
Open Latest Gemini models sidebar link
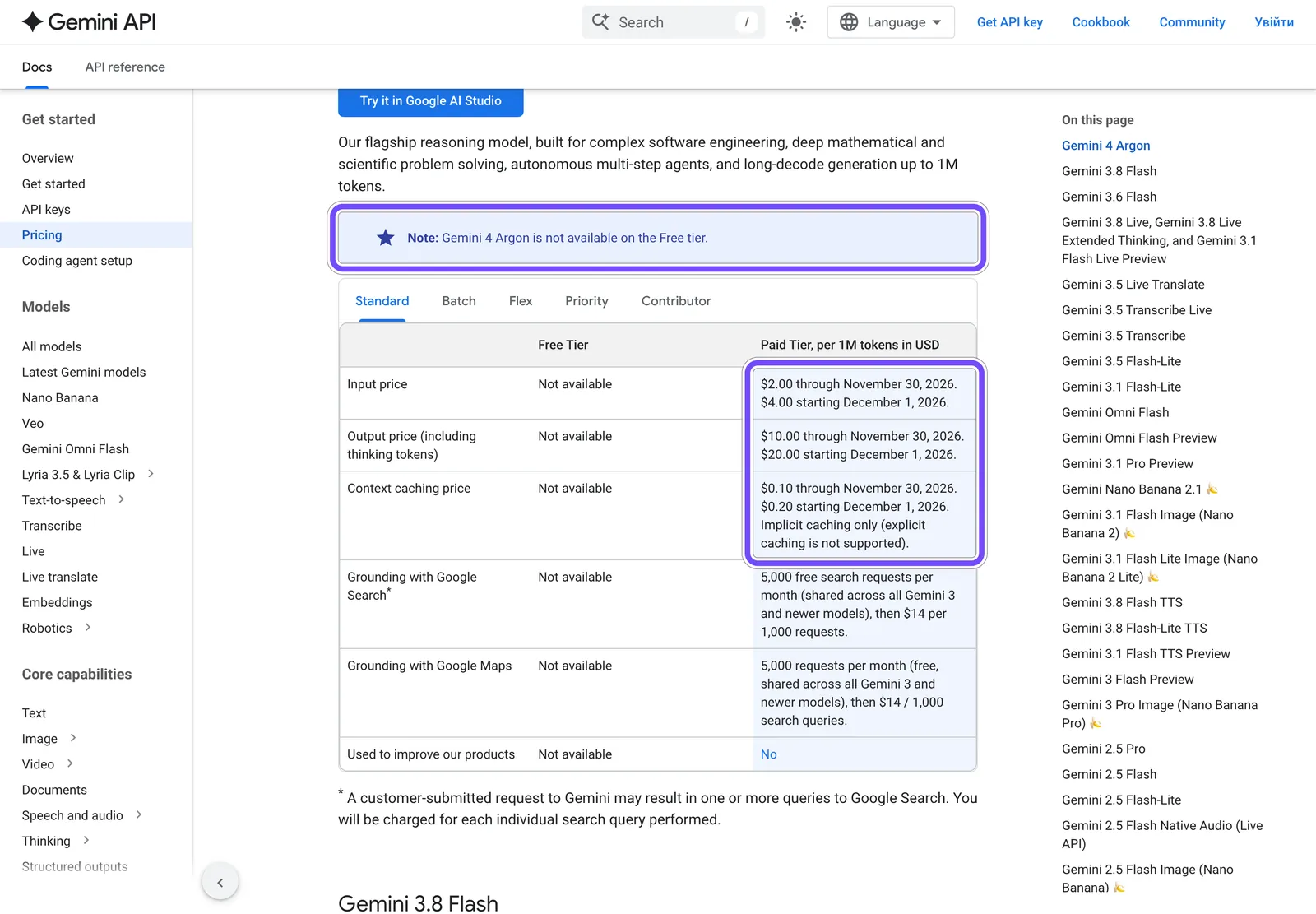tap(84, 372)
